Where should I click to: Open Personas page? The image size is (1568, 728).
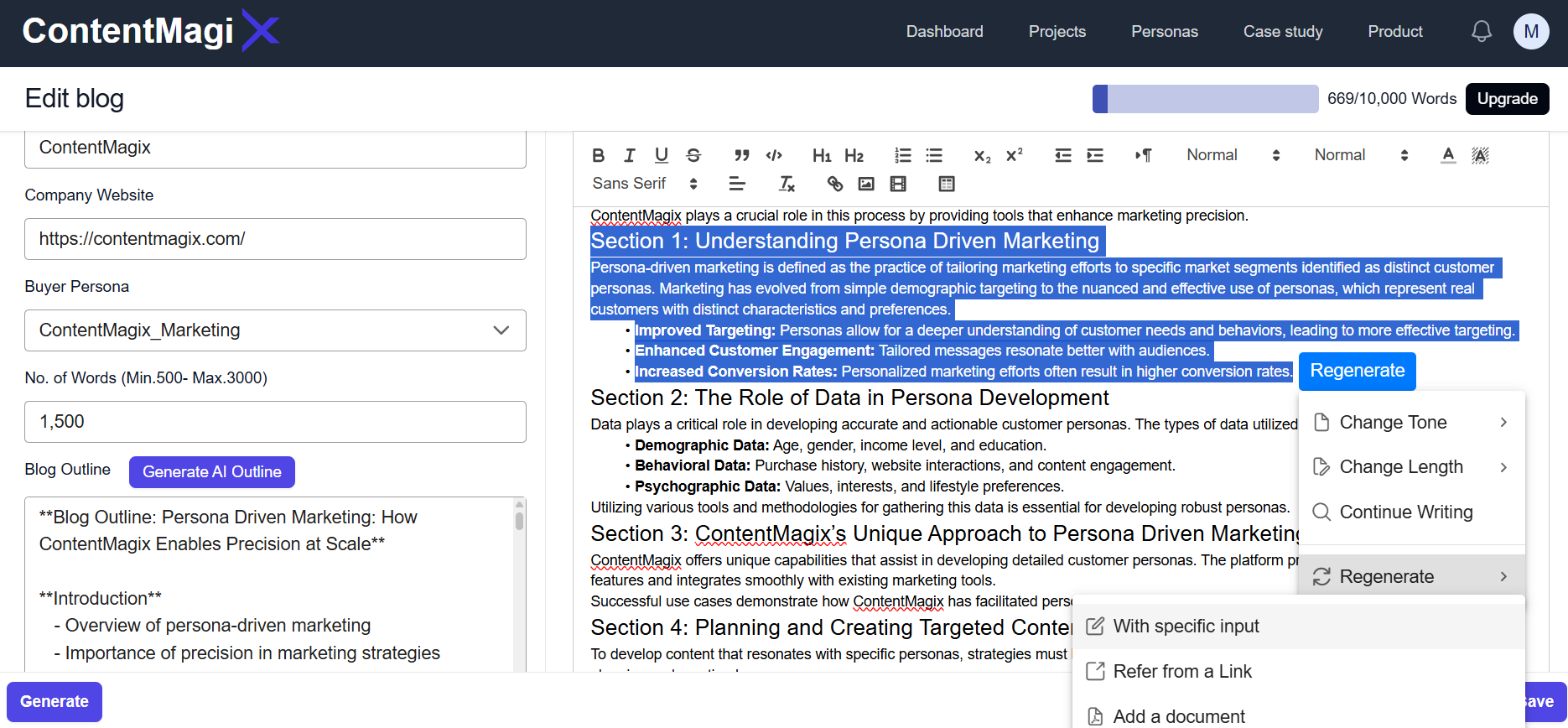1164,32
